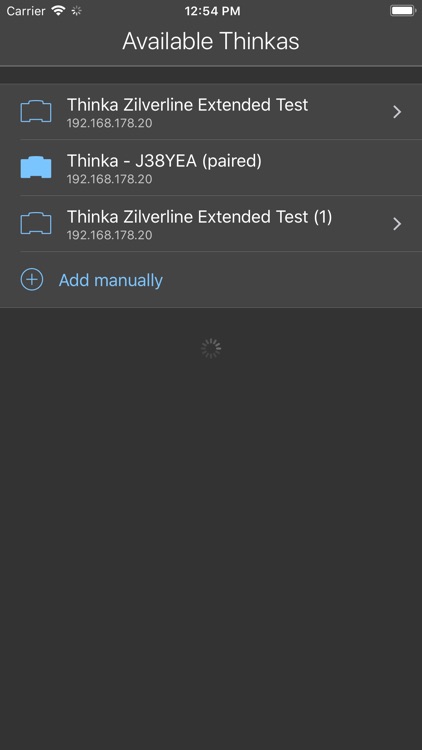The image size is (422, 750).
Task: Tap IP address under first Extended Test entry
Action: click(110, 123)
